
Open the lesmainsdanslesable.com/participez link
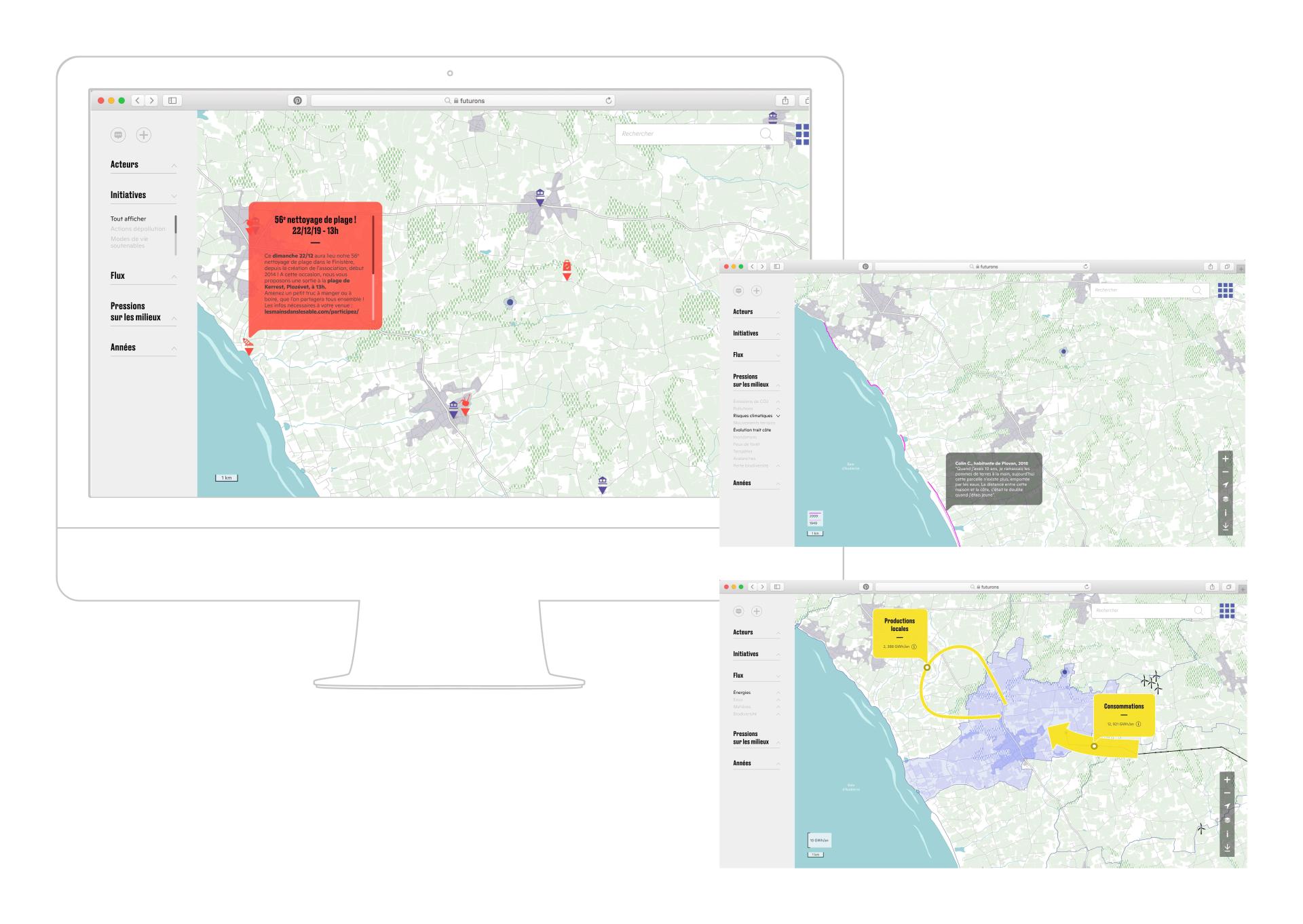311,311
